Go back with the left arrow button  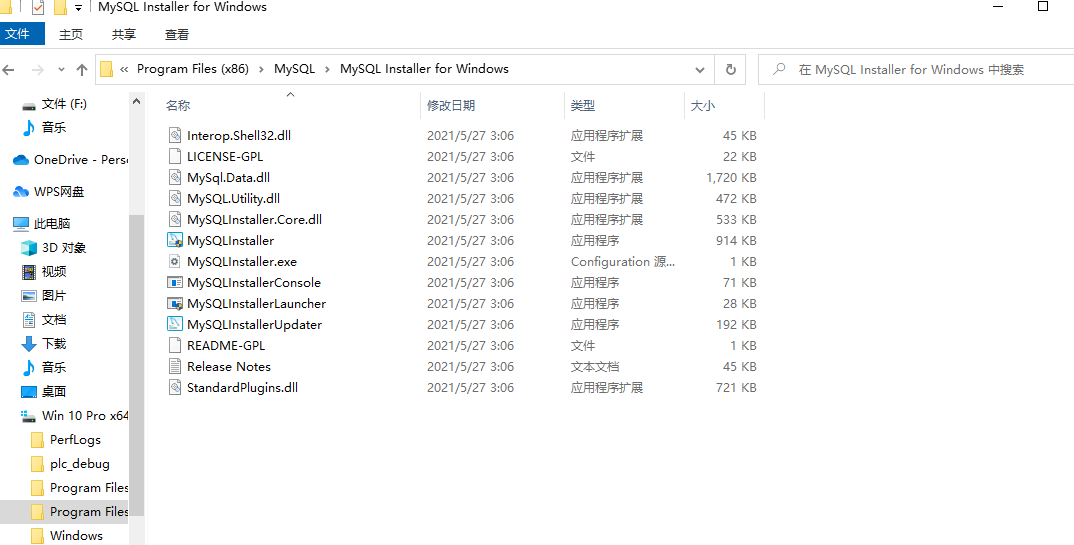9,69
